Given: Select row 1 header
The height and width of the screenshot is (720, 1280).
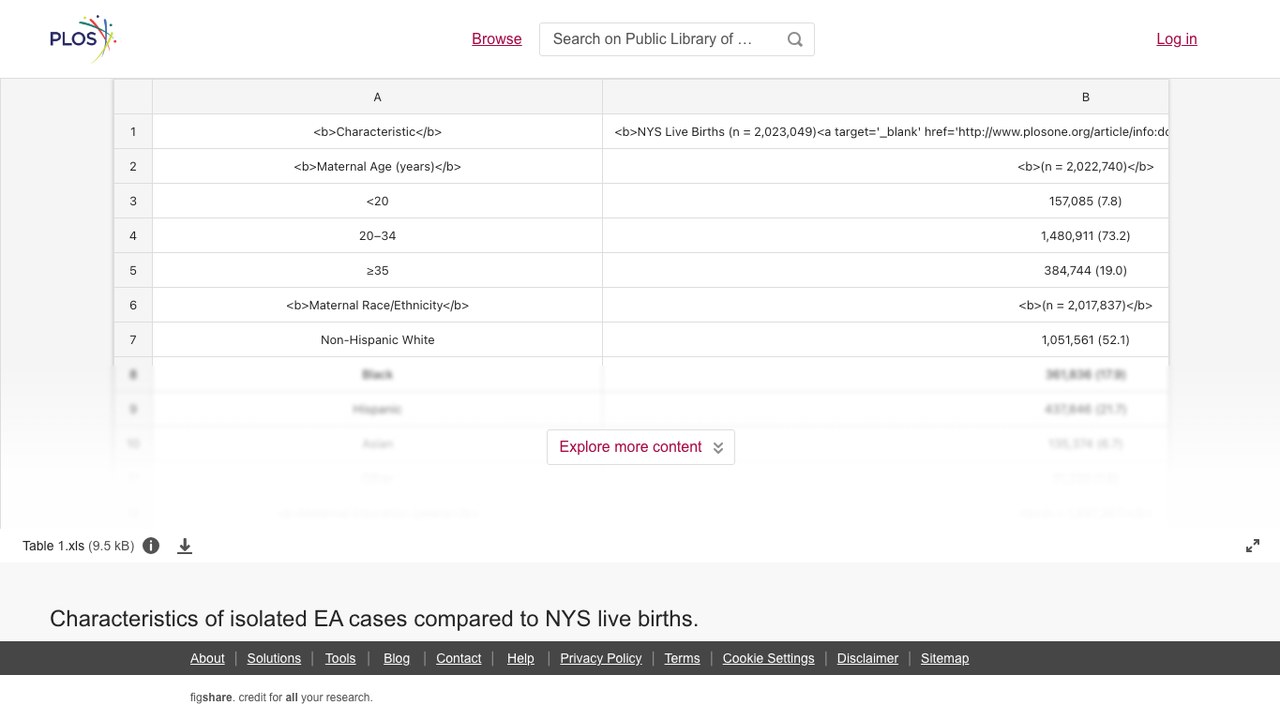Looking at the screenshot, I should pyautogui.click(x=133, y=132).
